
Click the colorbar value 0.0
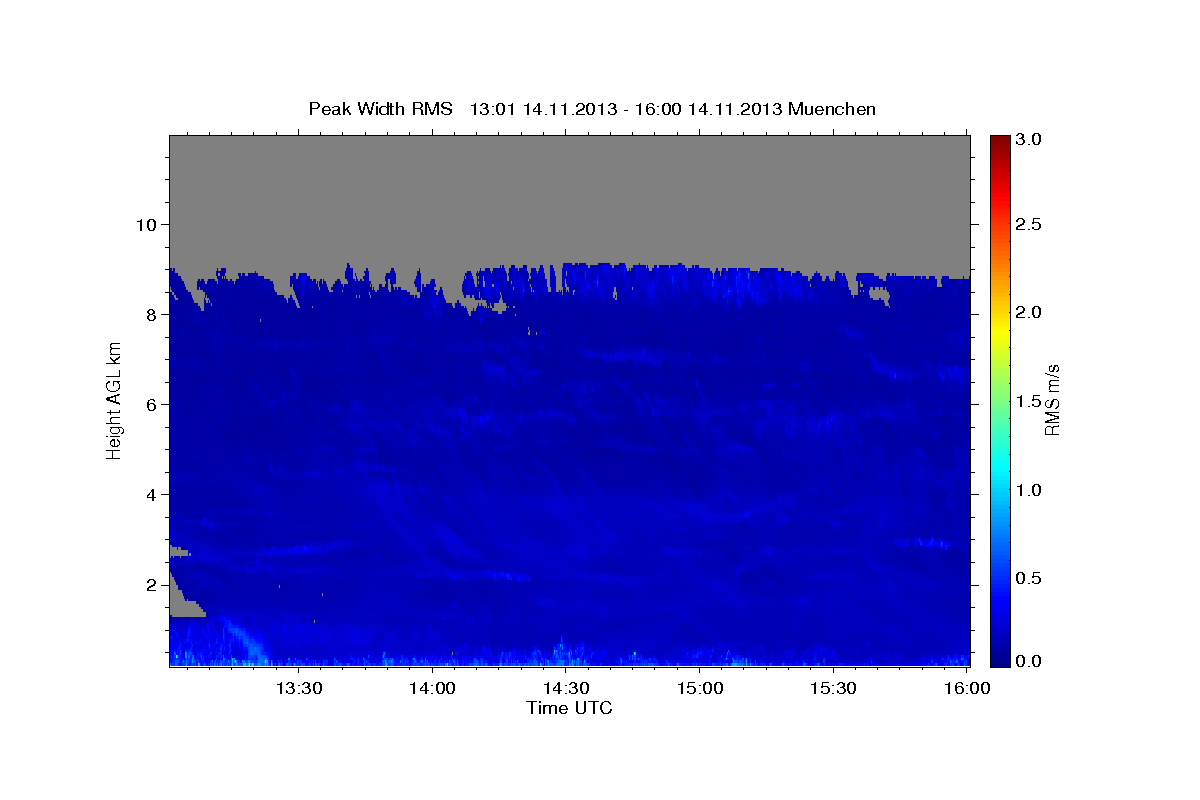pyautogui.click(x=1031, y=661)
